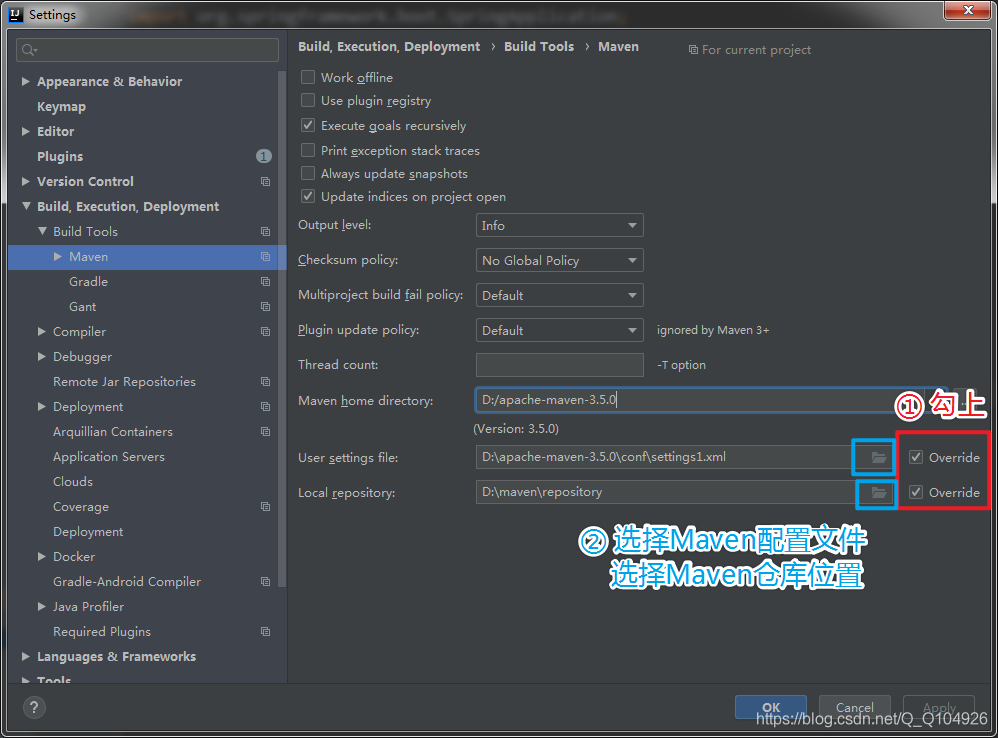Click the Cancel button
Screen dimensions: 998x738
[x=854, y=707]
